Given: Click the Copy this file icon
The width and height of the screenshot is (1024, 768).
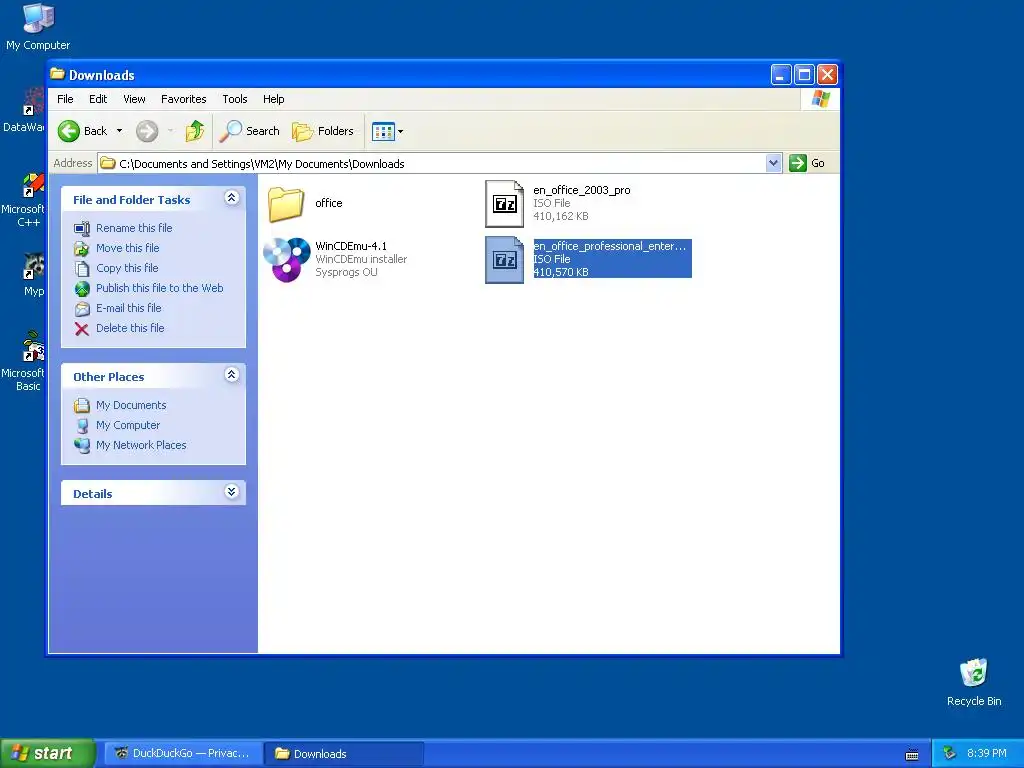Looking at the screenshot, I should [x=82, y=268].
